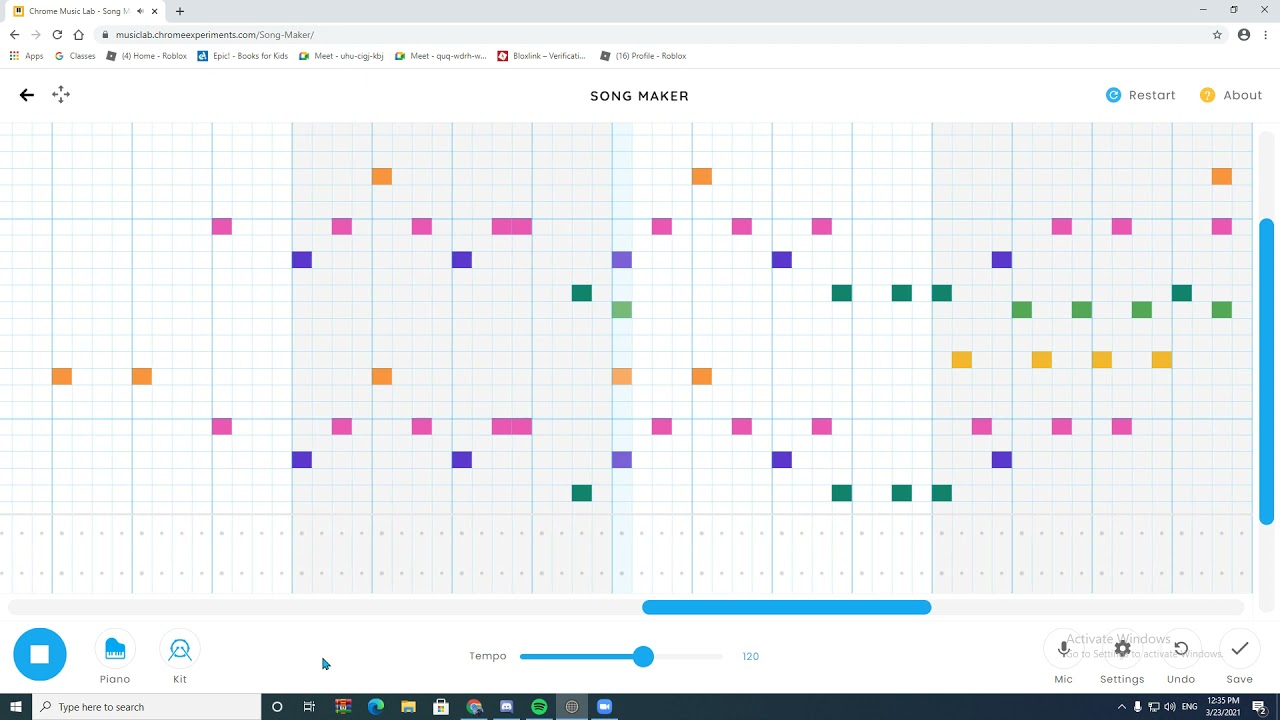The image size is (1280, 720).
Task: Focus the address bar URL
Action: pyautogui.click(x=215, y=35)
